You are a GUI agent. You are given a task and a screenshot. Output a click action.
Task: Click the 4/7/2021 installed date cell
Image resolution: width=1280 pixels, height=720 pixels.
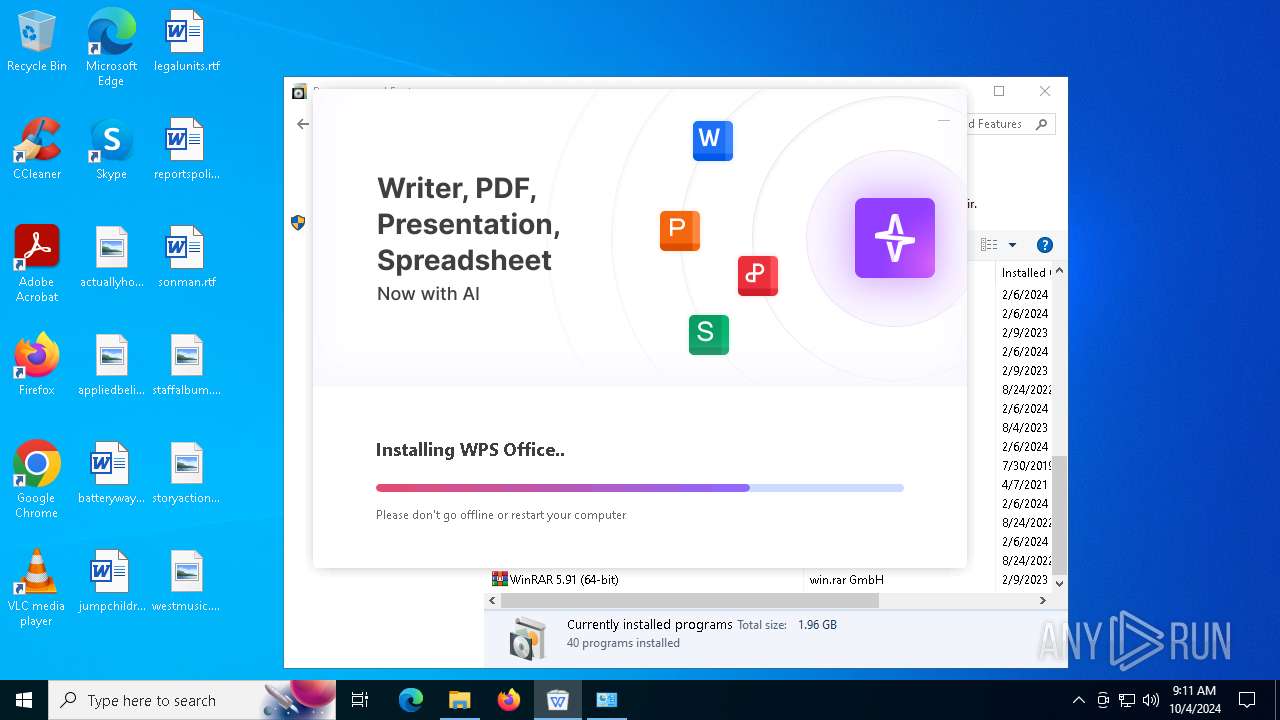(1025, 485)
